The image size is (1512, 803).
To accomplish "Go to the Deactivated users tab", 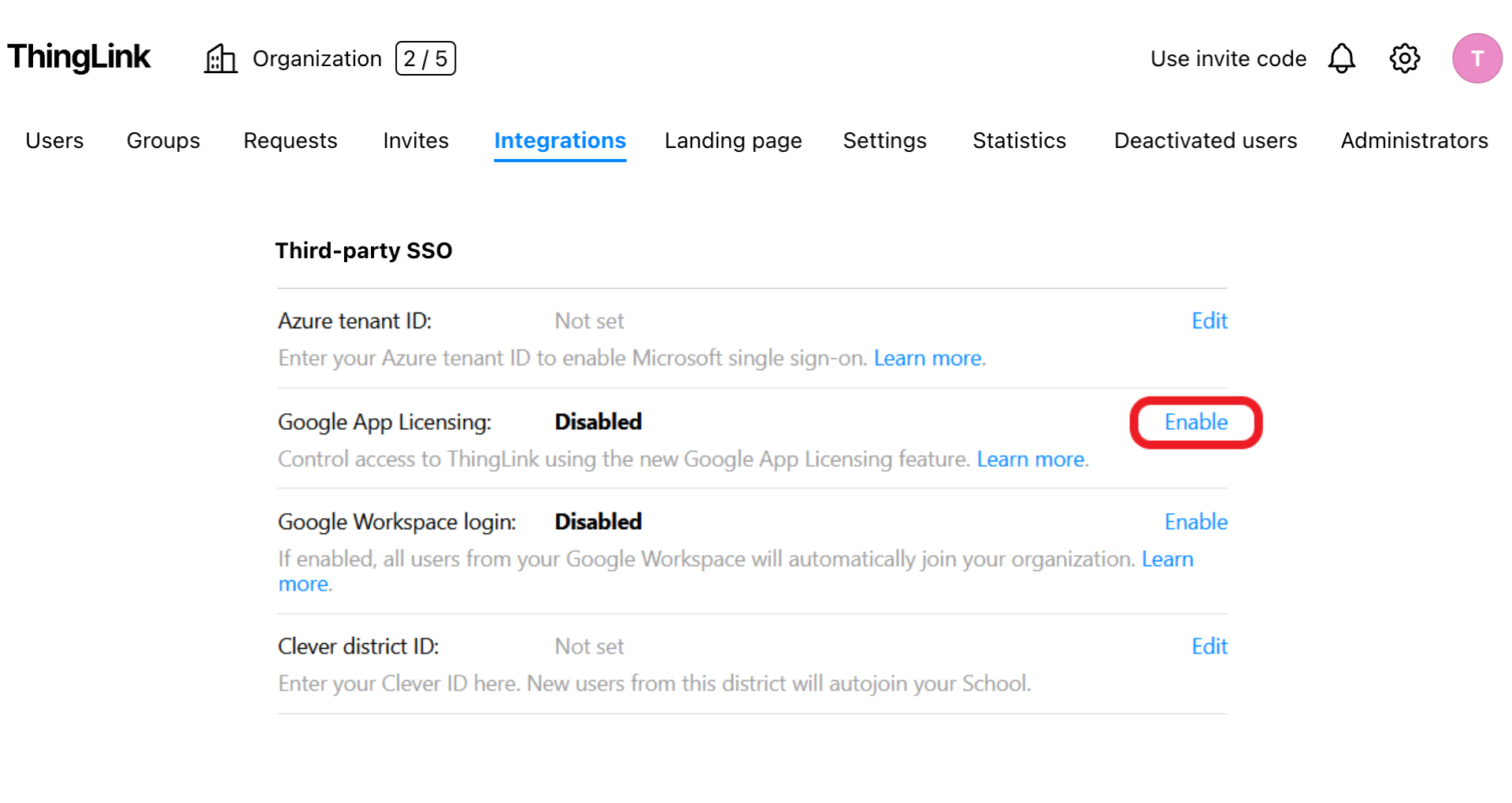I will coord(1205,140).
